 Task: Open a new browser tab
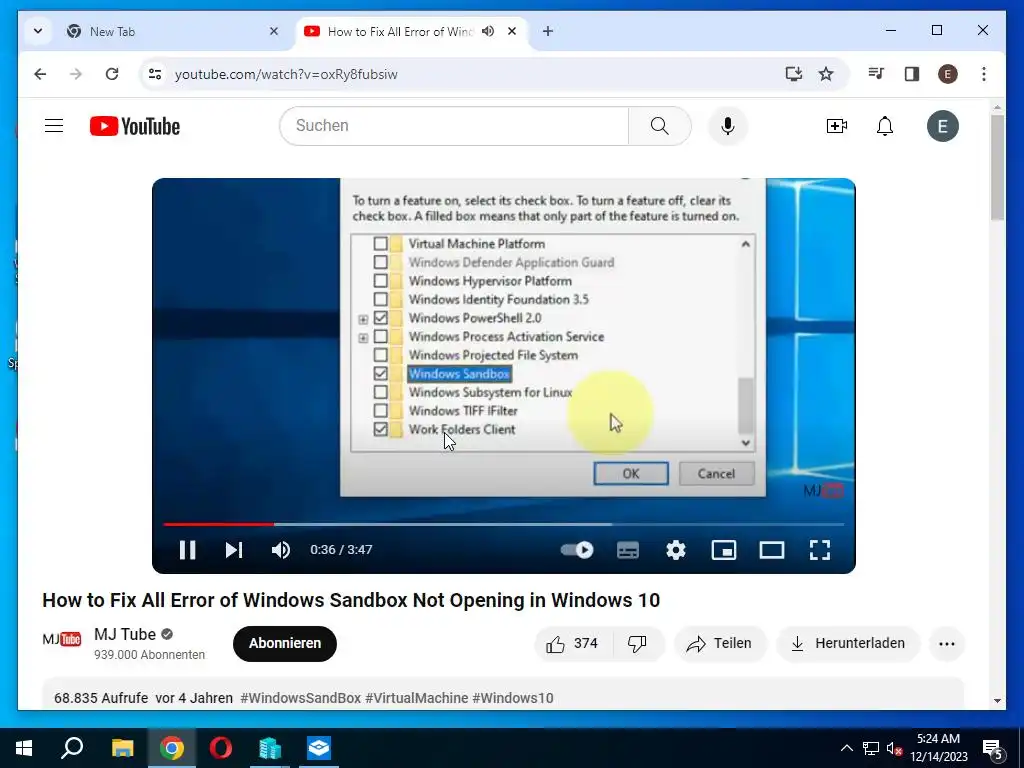click(x=548, y=31)
